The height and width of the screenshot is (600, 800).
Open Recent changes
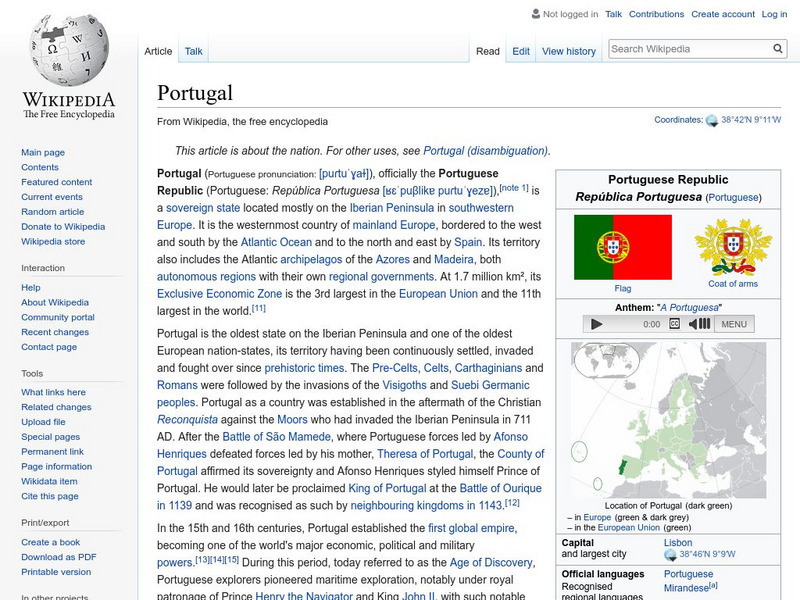tap(55, 332)
